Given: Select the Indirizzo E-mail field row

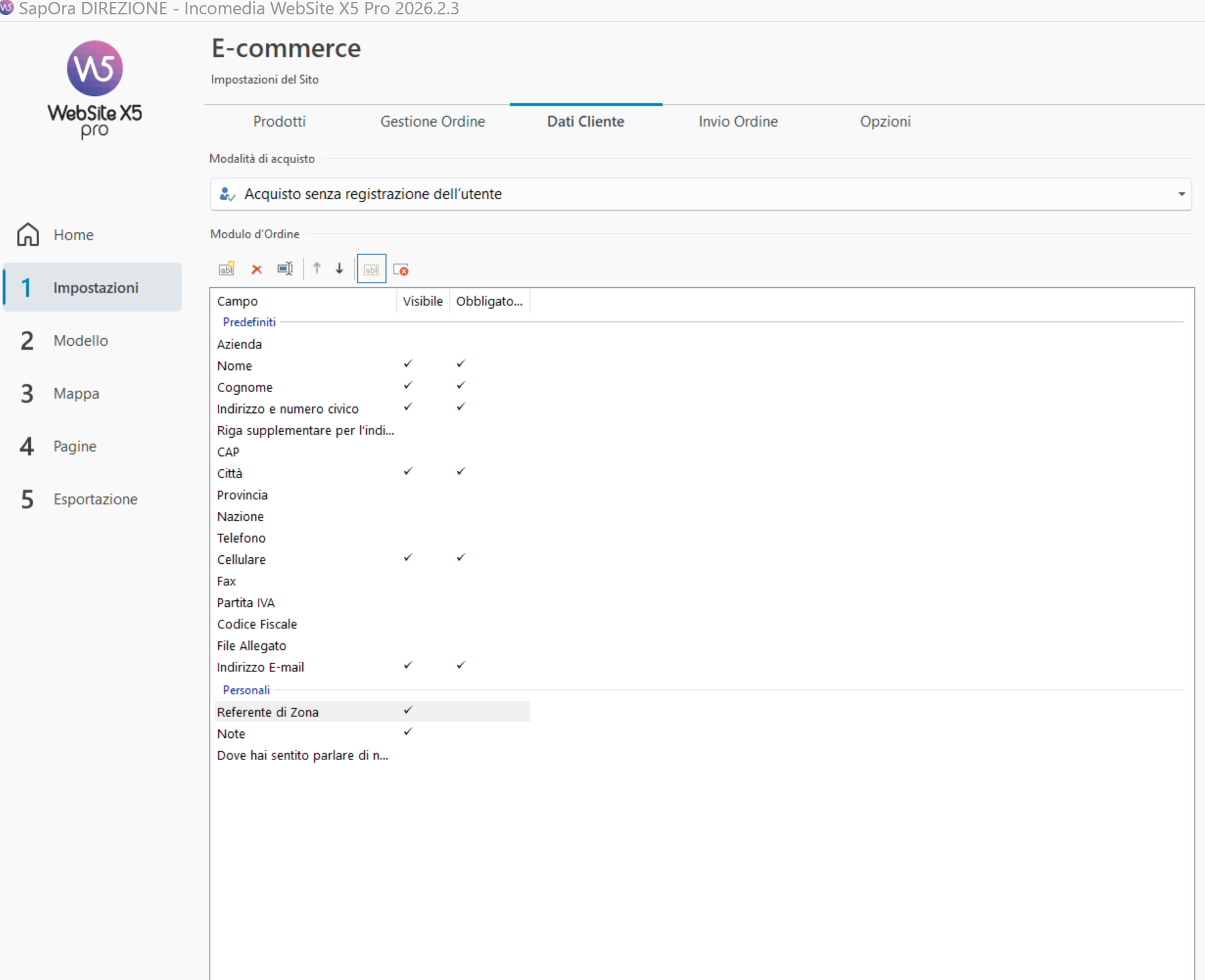Looking at the screenshot, I should 372,667.
